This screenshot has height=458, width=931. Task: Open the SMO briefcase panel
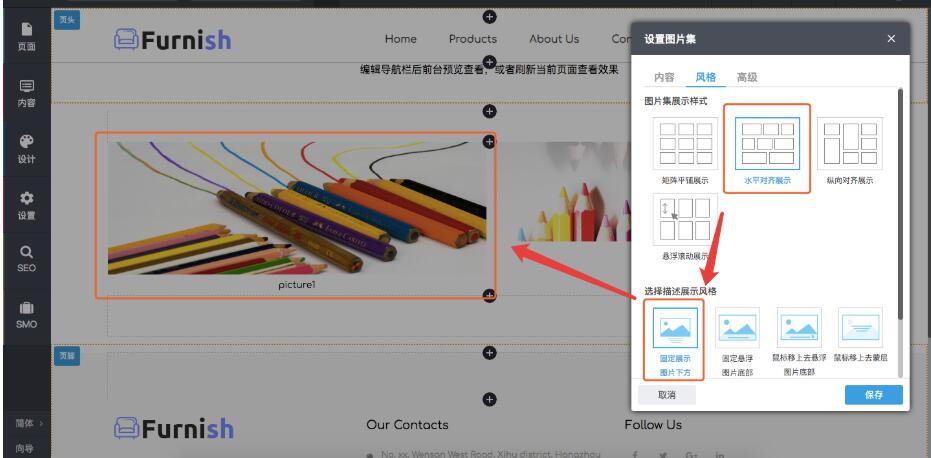tap(26, 315)
